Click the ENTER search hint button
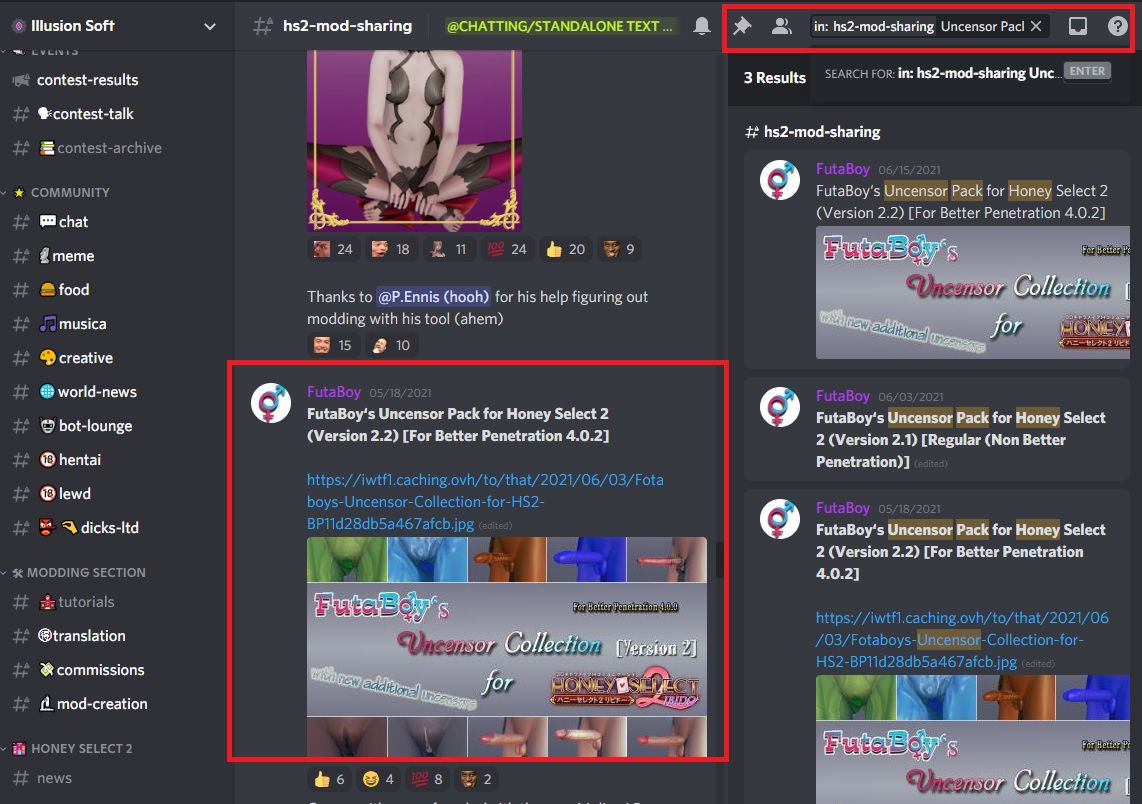Image resolution: width=1142 pixels, height=804 pixels. coord(1087,71)
